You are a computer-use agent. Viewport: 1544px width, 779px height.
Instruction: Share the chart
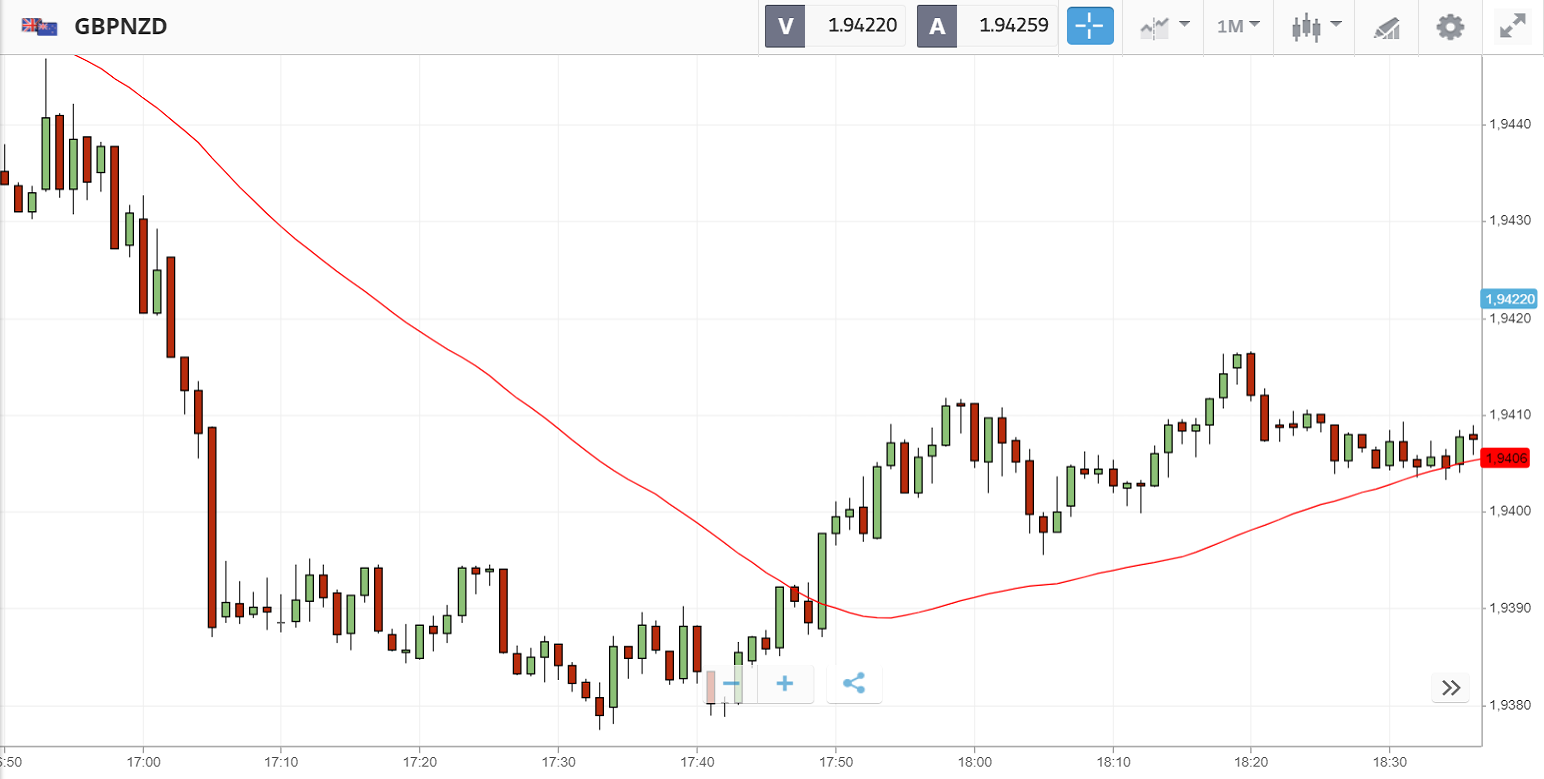(854, 685)
